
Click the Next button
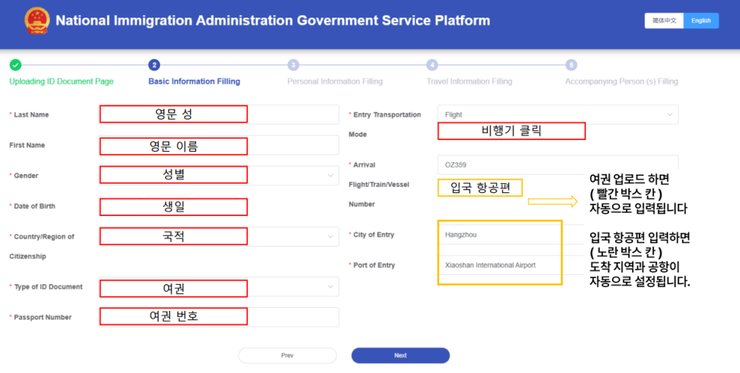point(400,356)
